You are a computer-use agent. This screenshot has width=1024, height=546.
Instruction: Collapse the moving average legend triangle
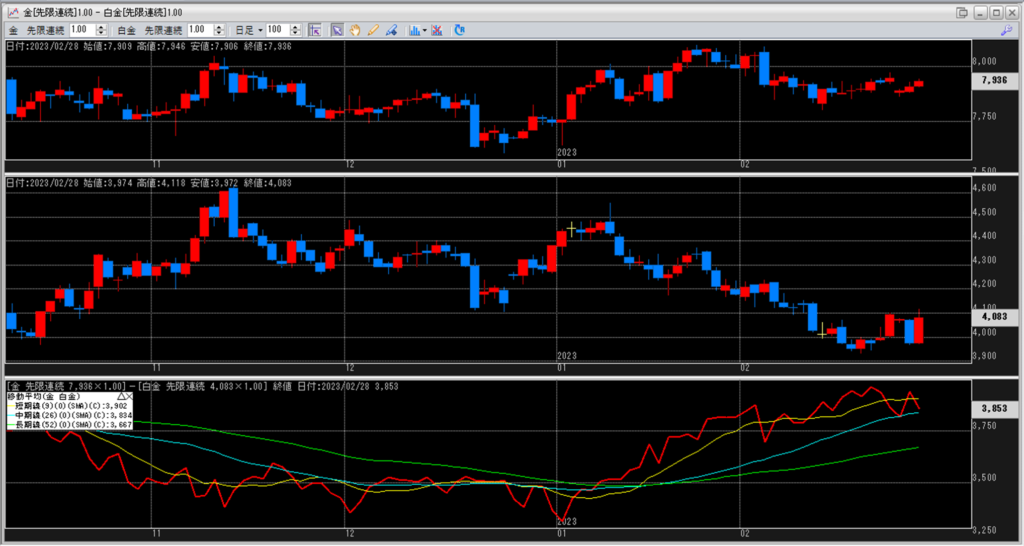click(x=123, y=397)
